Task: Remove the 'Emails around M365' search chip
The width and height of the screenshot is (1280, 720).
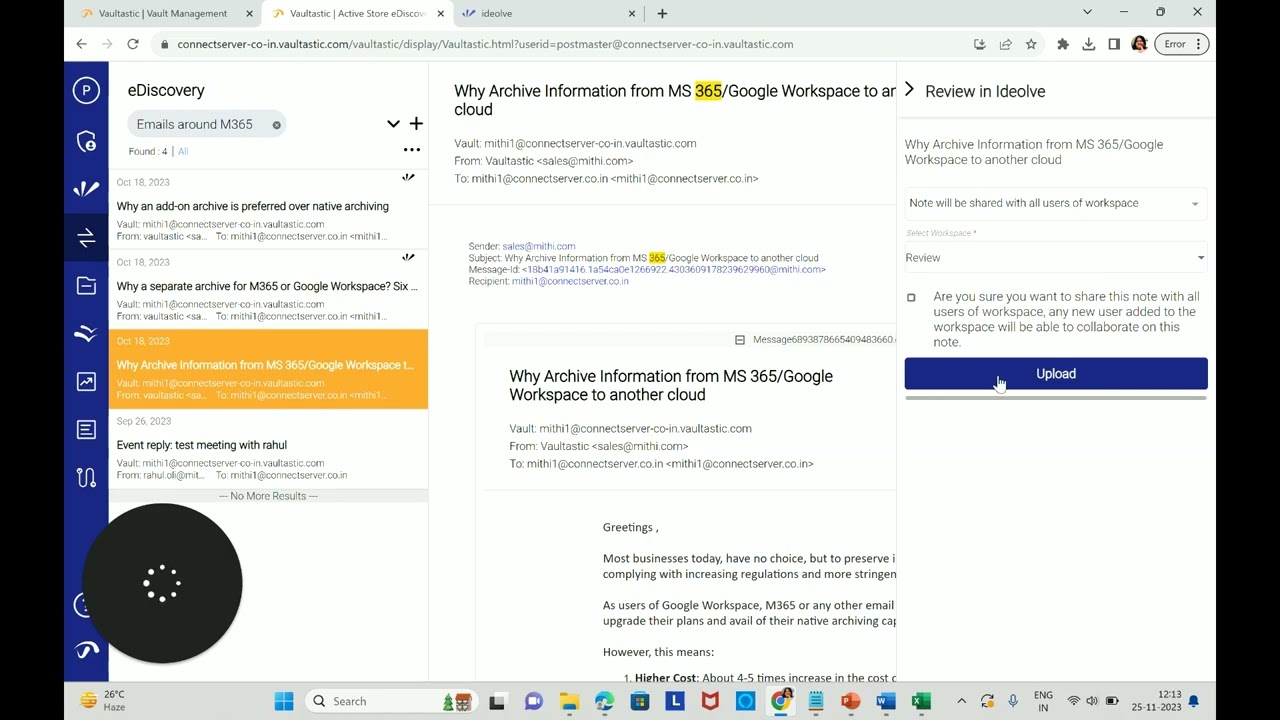Action: click(x=277, y=125)
